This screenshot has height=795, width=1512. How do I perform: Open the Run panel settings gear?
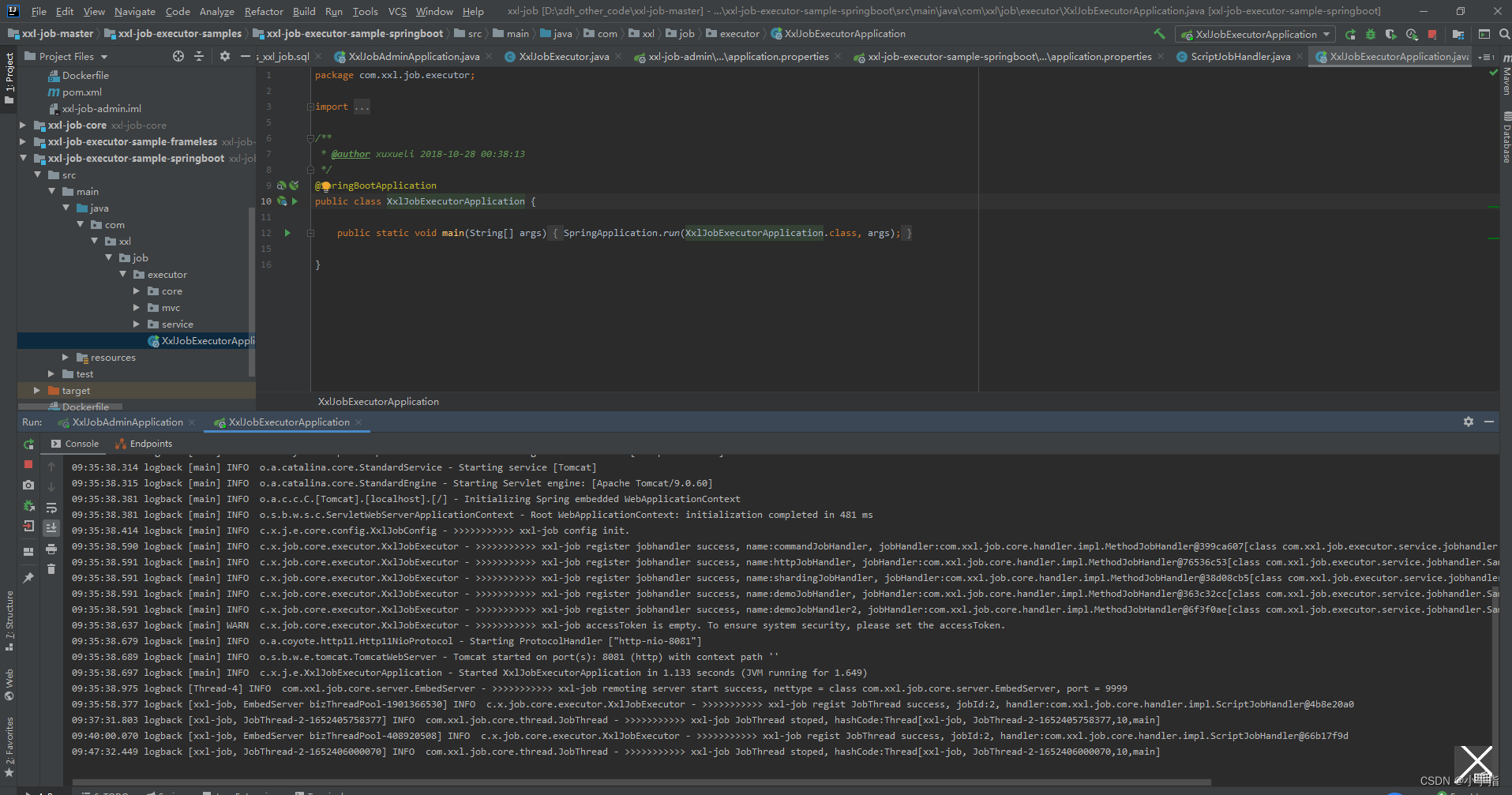pyautogui.click(x=1469, y=422)
